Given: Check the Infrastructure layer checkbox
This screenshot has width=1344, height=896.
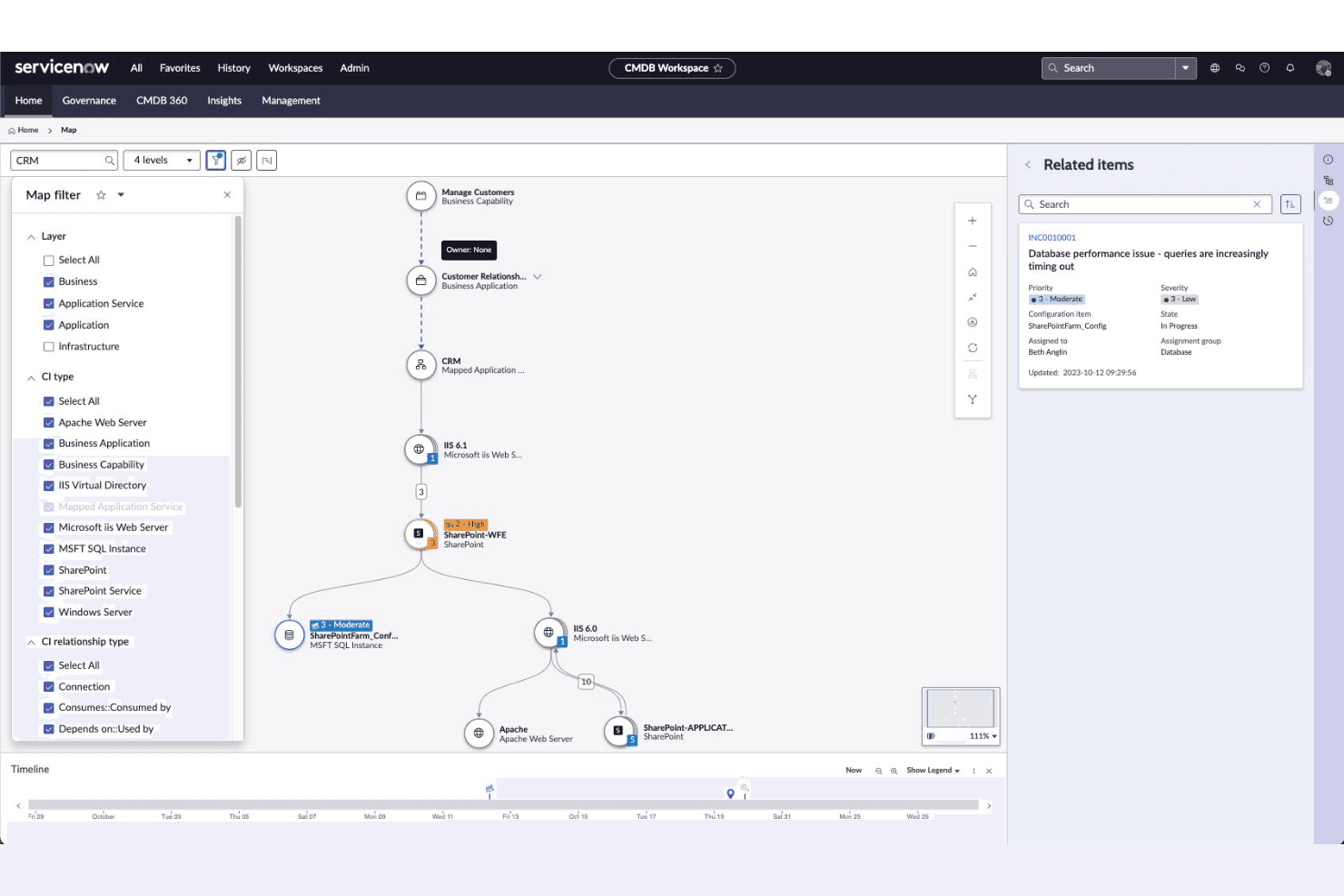Looking at the screenshot, I should tap(49, 347).
